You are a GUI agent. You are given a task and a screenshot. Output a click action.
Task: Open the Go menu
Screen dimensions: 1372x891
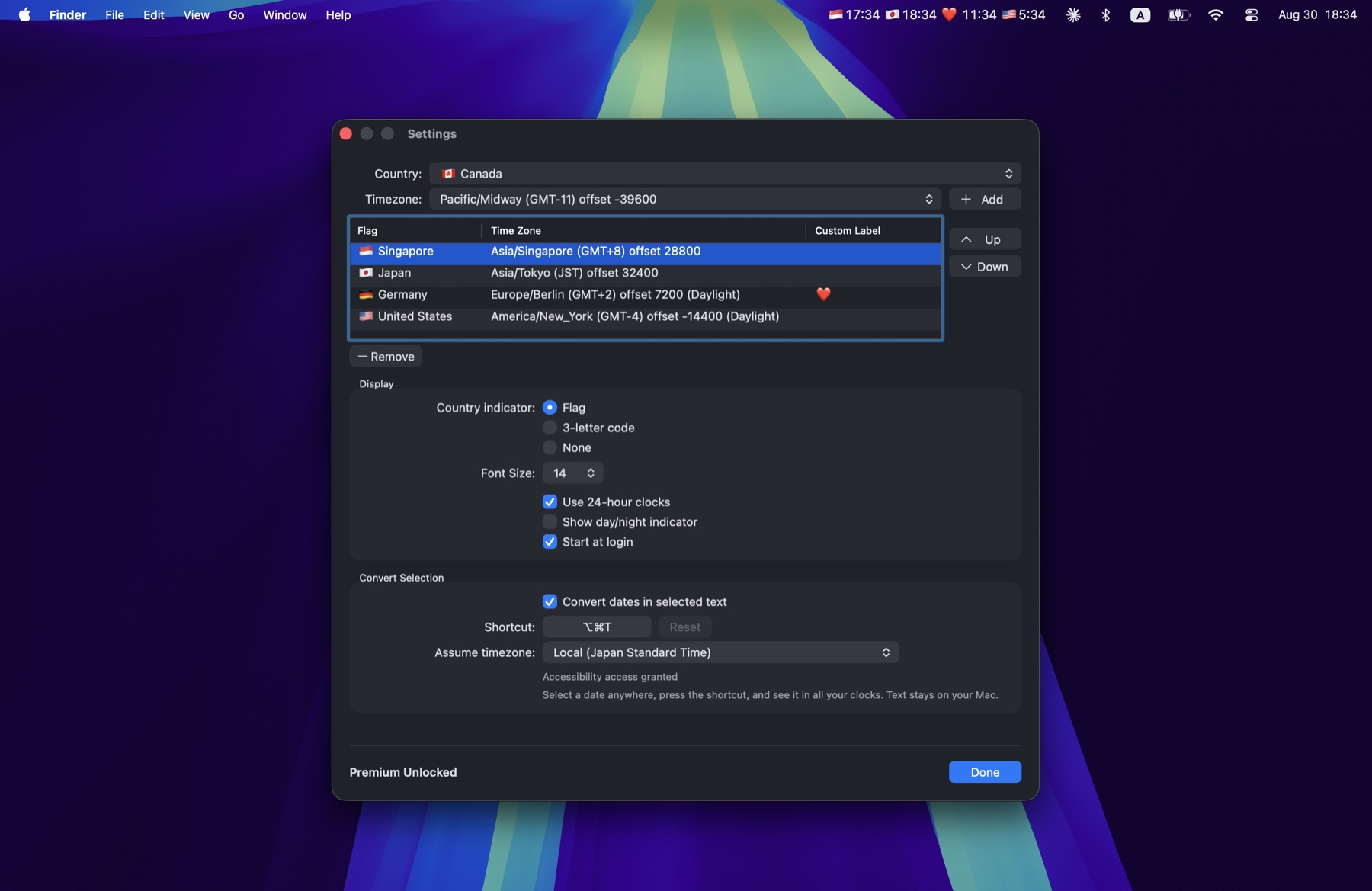click(x=236, y=14)
